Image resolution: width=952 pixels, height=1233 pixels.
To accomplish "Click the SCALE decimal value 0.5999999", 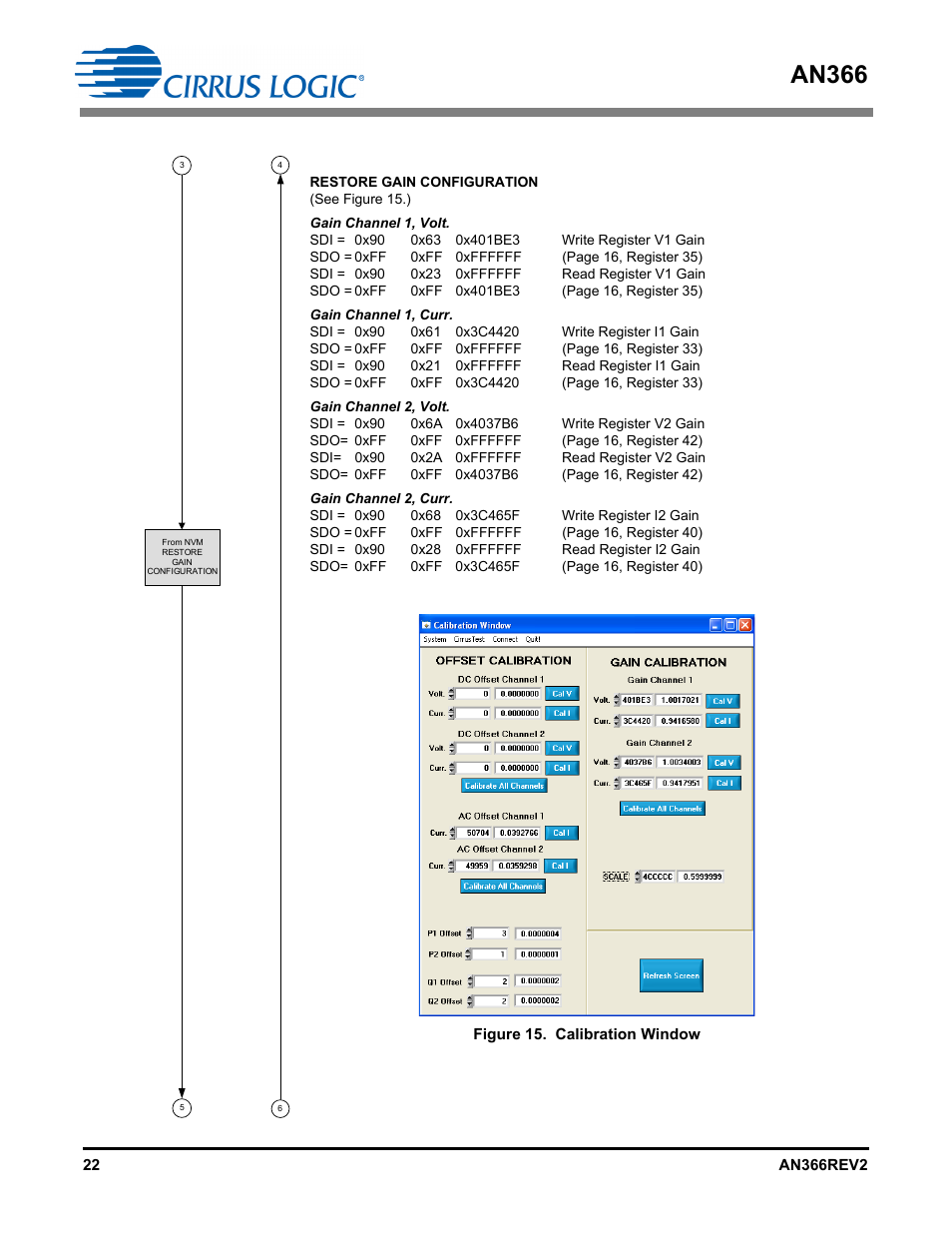I will [703, 877].
